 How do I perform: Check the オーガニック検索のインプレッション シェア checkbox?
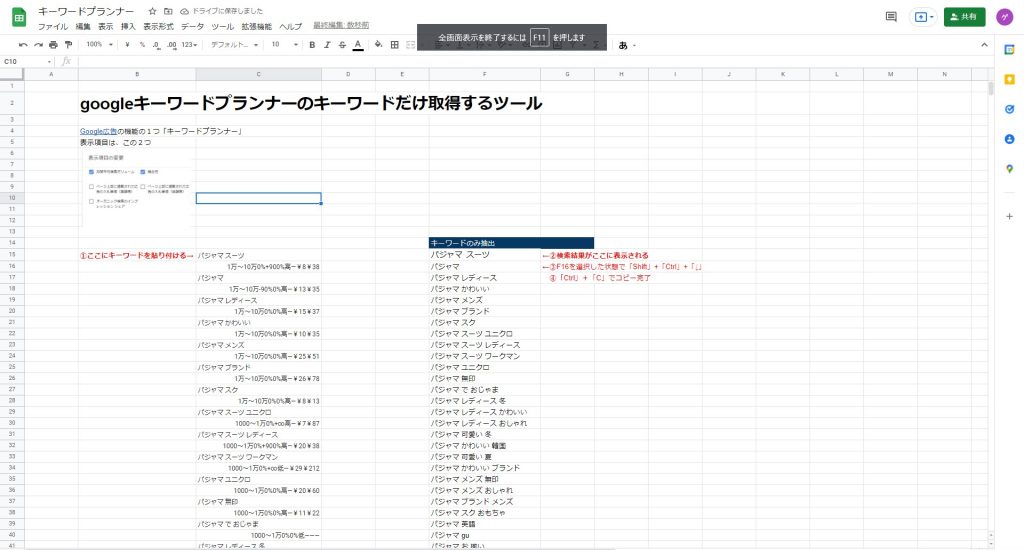pos(91,201)
